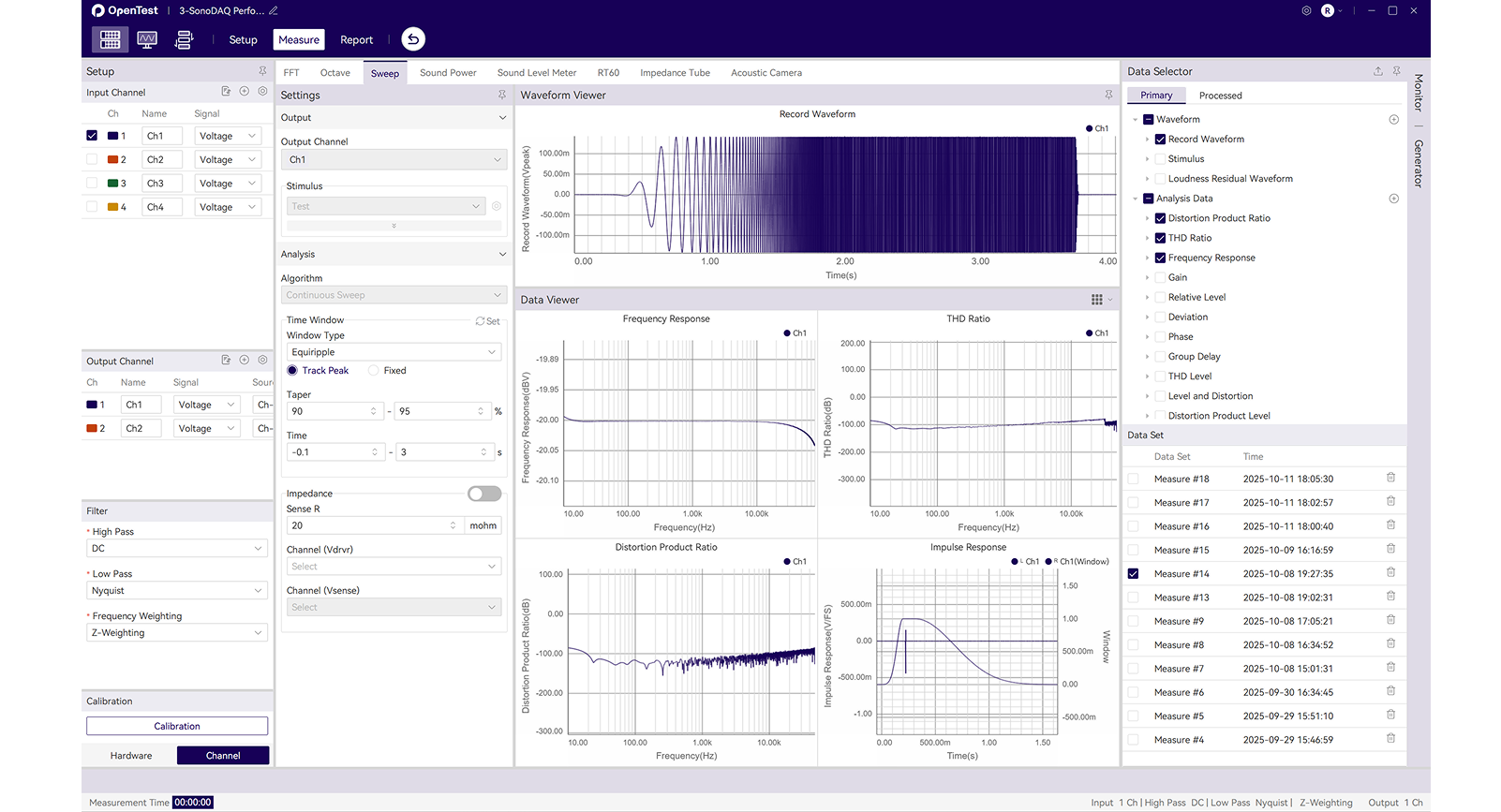Open the Low Pass Nyquist dropdown
Image resolution: width=1501 pixels, height=812 pixels.
pyautogui.click(x=176, y=591)
